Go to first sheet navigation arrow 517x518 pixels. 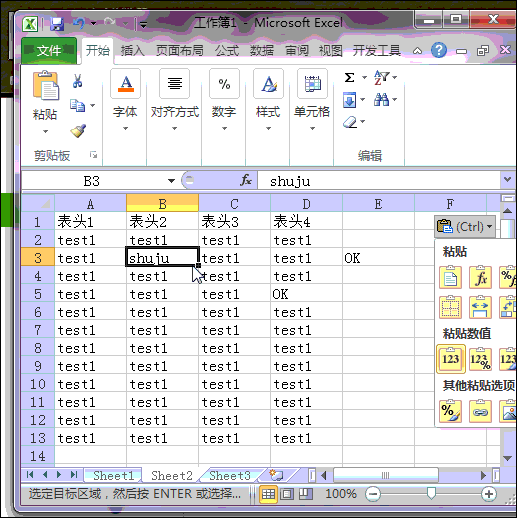[30, 475]
